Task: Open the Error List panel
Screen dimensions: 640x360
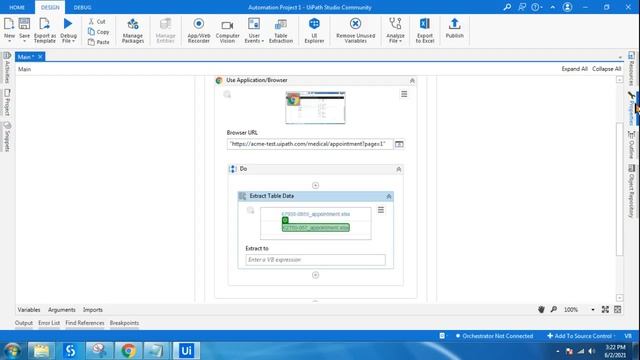Action: coord(49,323)
